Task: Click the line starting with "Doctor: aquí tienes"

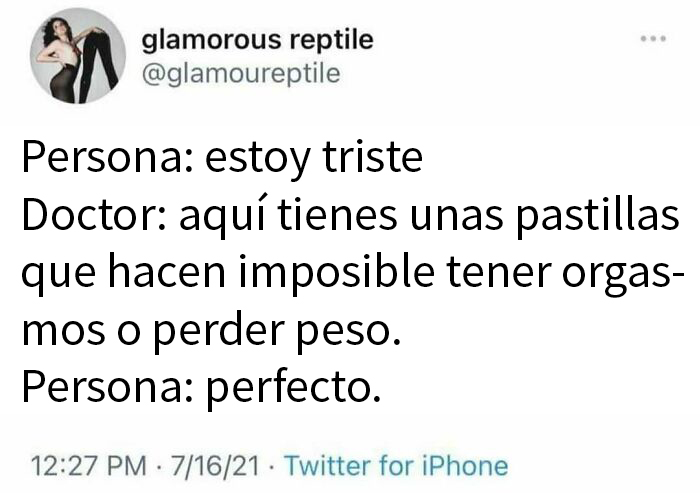Action: [350, 217]
